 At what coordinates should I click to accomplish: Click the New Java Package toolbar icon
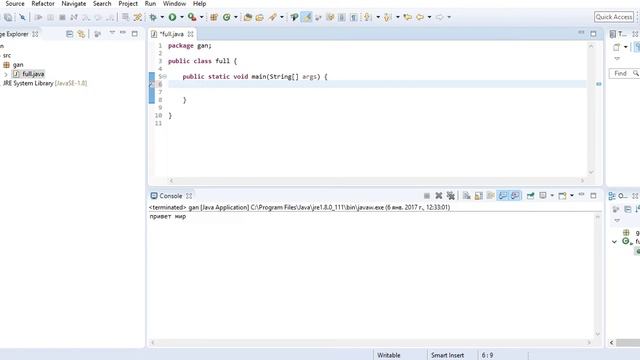pyautogui.click(x=214, y=17)
